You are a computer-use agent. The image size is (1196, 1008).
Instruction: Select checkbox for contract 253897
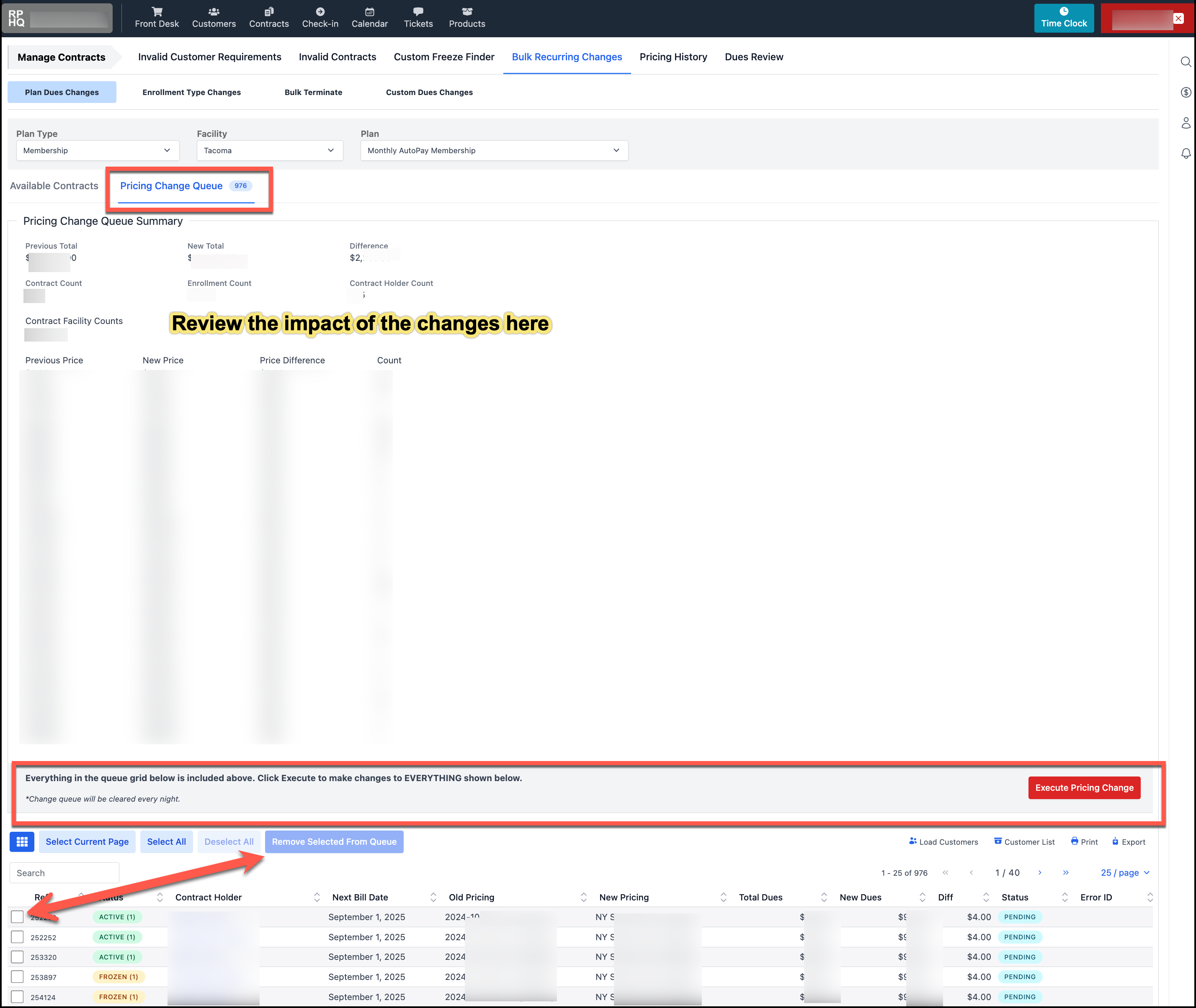pyautogui.click(x=17, y=977)
